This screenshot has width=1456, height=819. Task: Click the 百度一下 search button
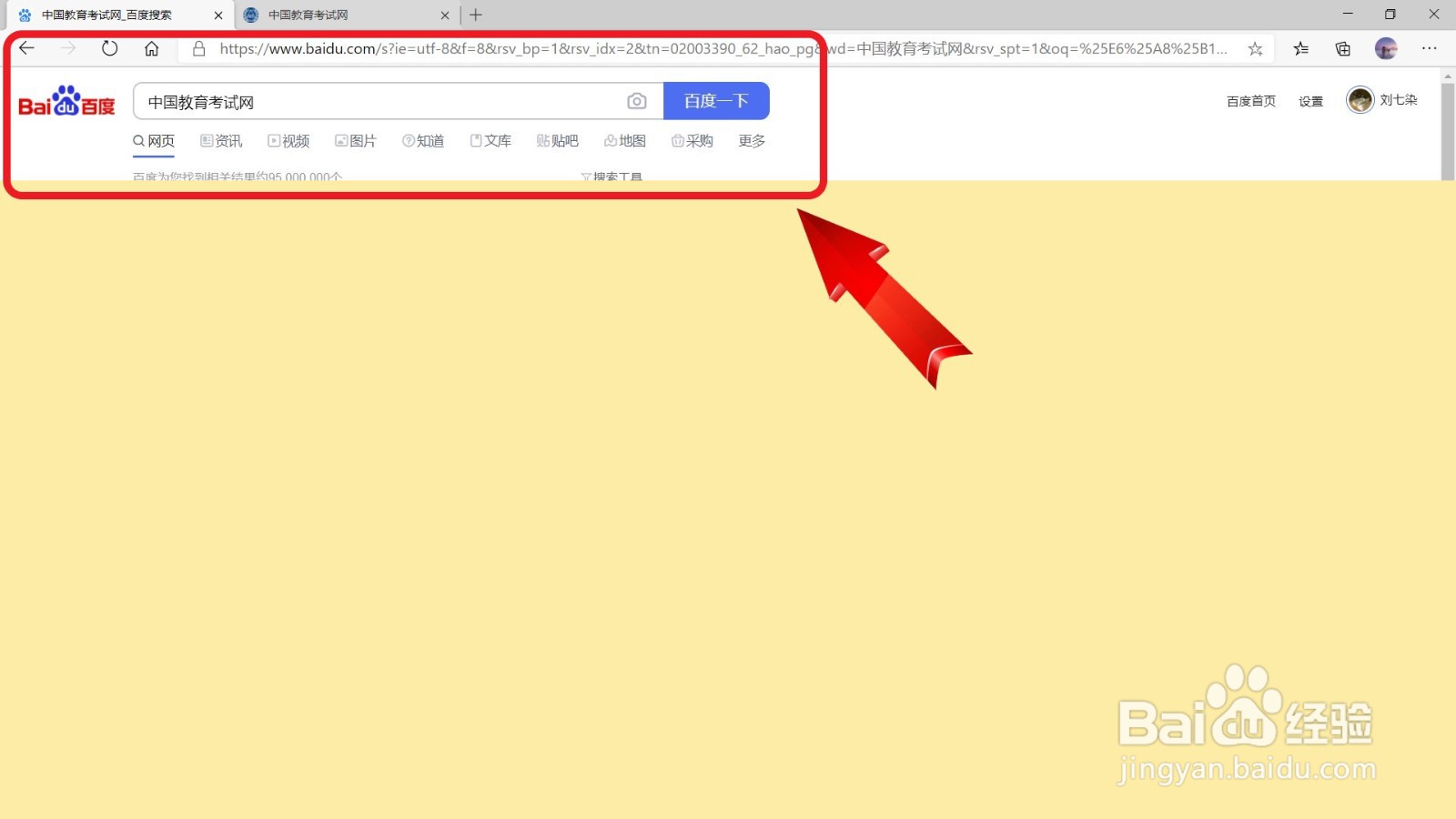point(716,101)
